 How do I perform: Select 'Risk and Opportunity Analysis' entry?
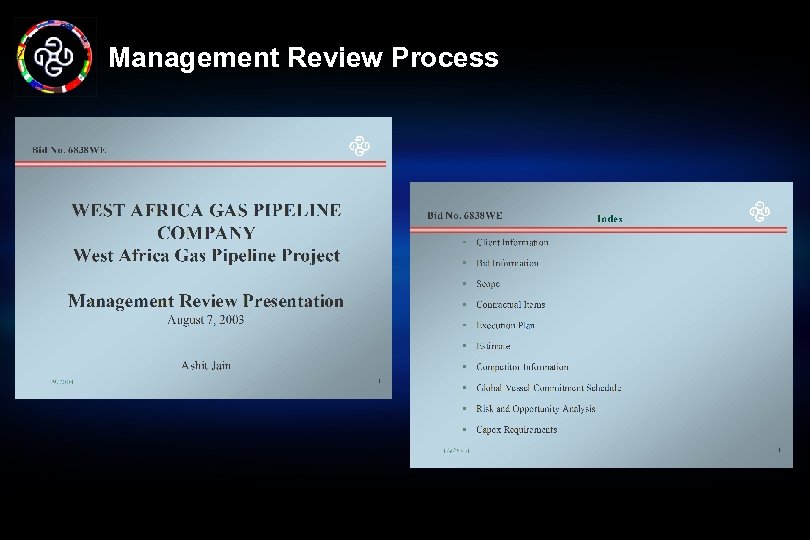[536, 409]
